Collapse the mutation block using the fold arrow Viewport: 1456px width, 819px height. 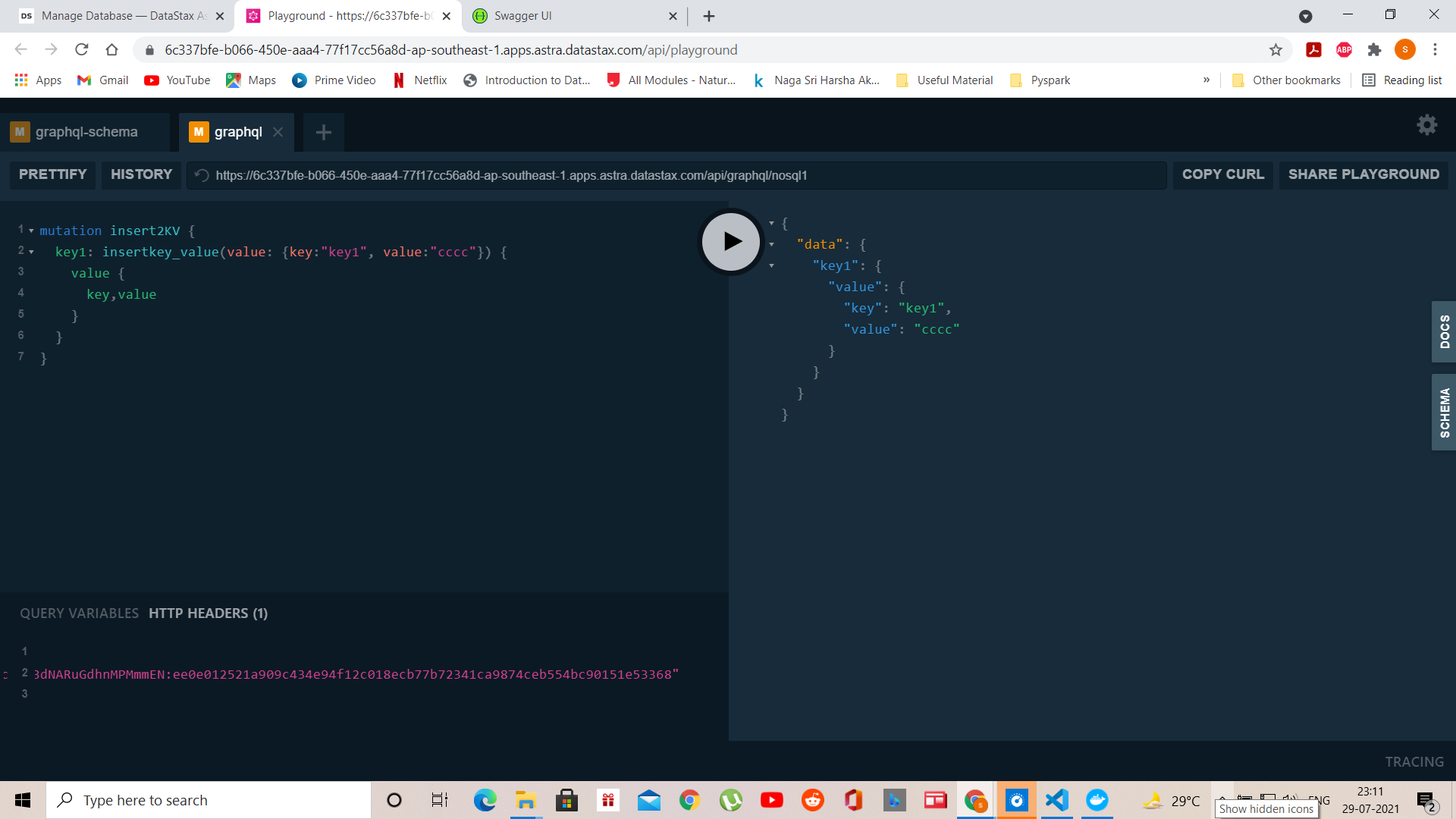[30, 230]
